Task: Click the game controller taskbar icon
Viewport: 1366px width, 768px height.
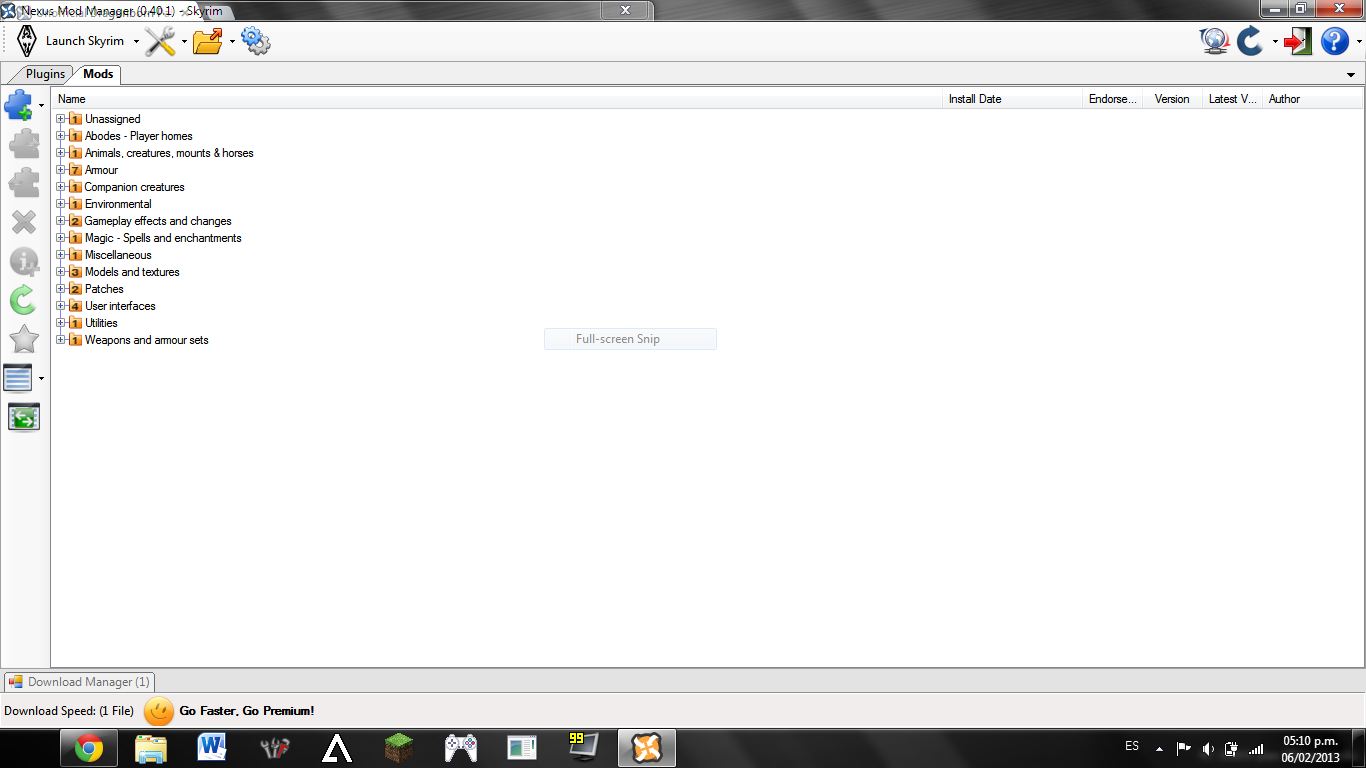Action: click(x=460, y=748)
